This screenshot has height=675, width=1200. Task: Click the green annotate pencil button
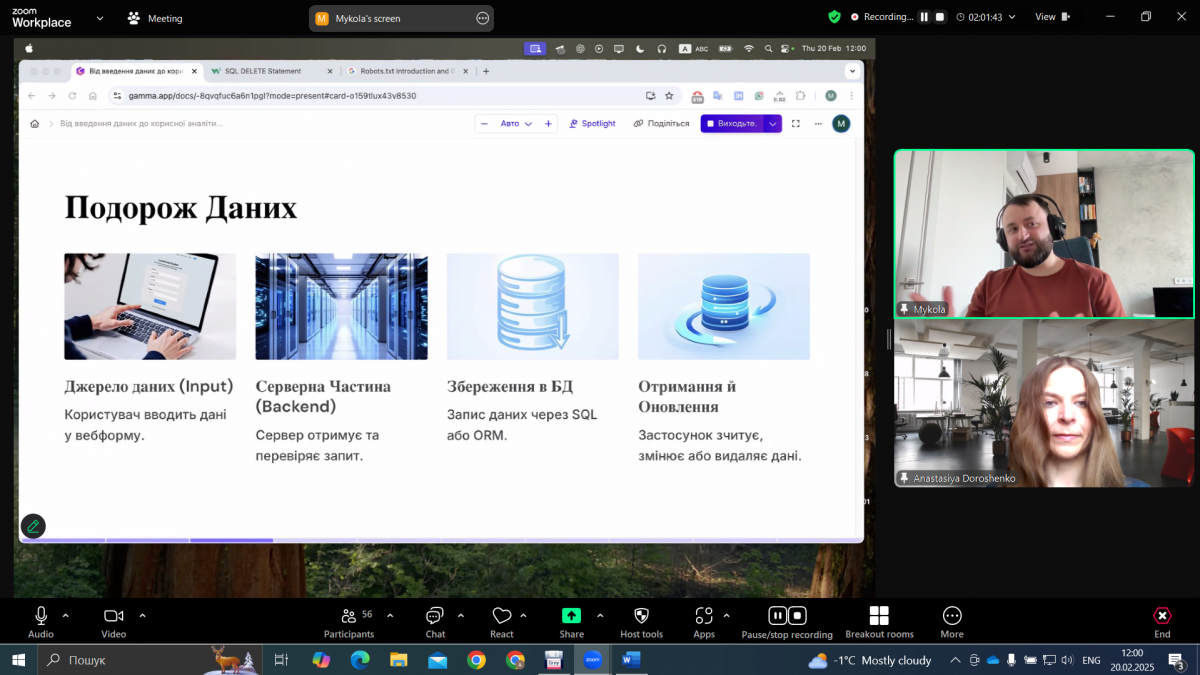33,525
